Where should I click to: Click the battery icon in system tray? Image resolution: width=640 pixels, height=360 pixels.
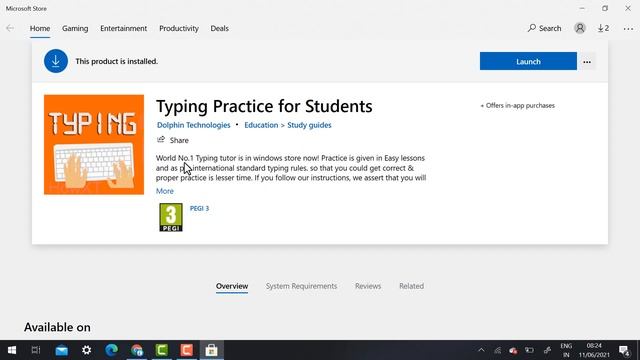[x=529, y=350]
